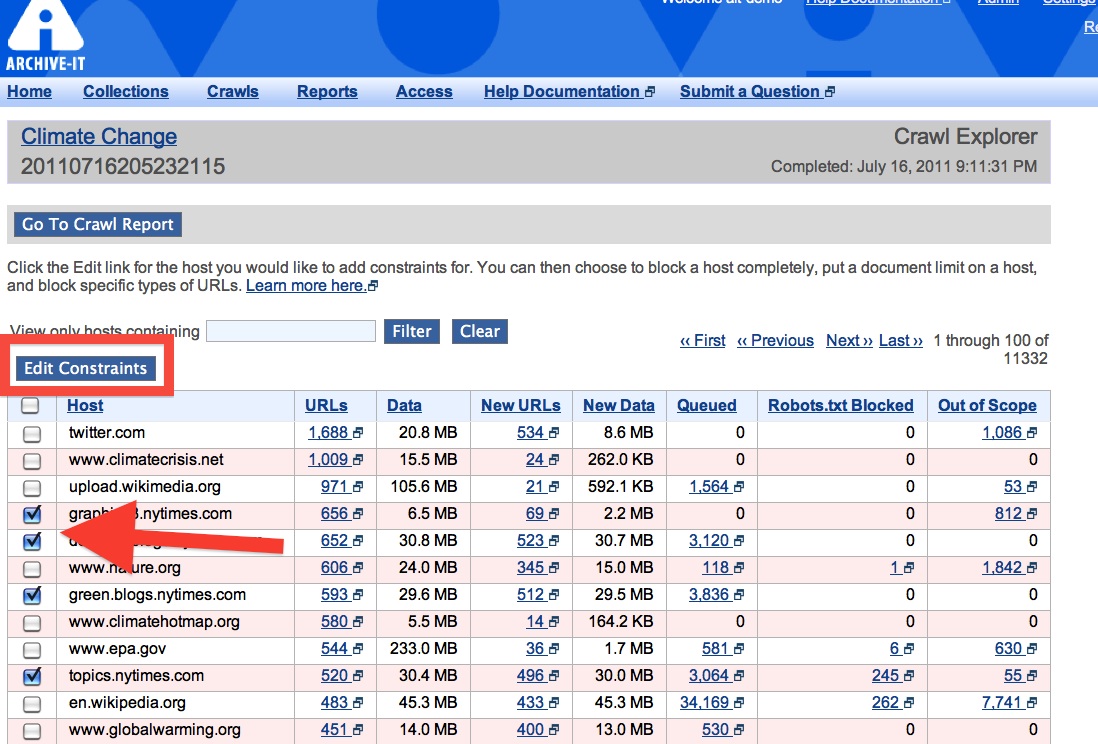This screenshot has height=744, width=1098.
Task: Toggle the select-all hosts checkbox
Action: pyautogui.click(x=31, y=406)
